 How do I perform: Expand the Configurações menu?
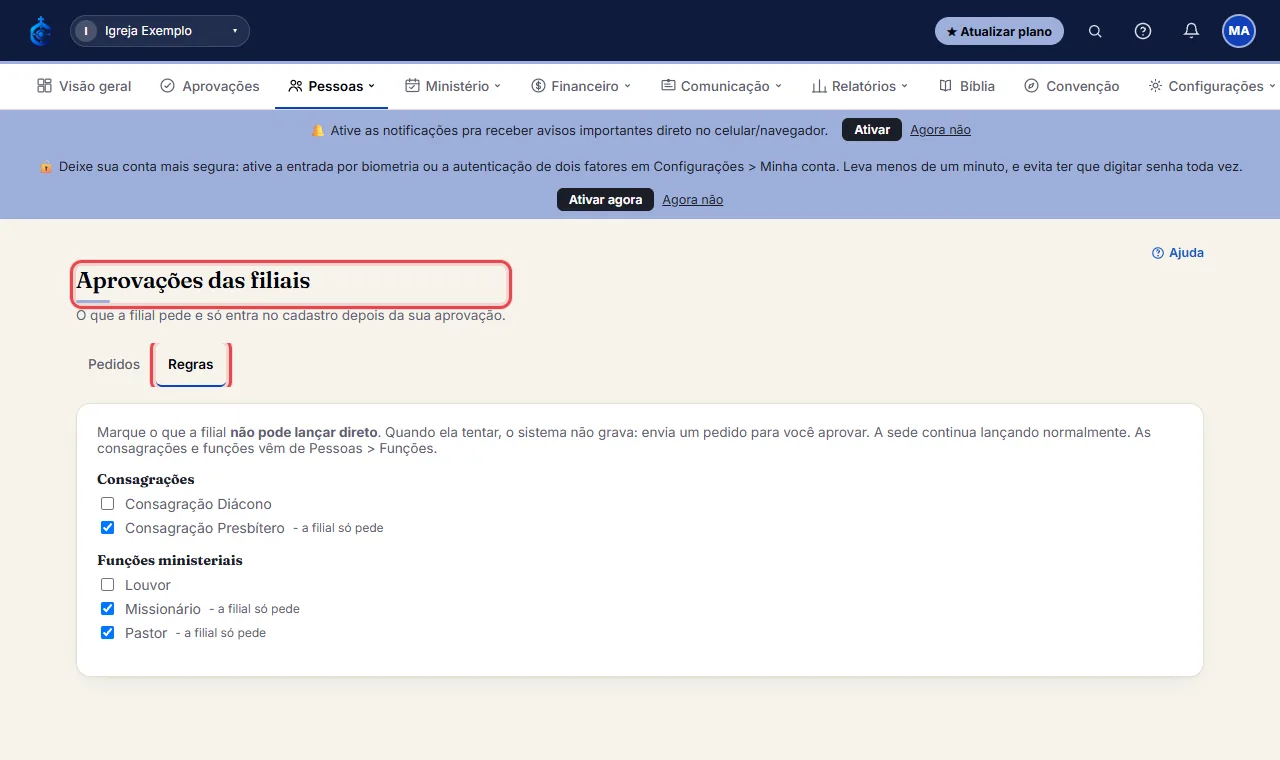1212,86
